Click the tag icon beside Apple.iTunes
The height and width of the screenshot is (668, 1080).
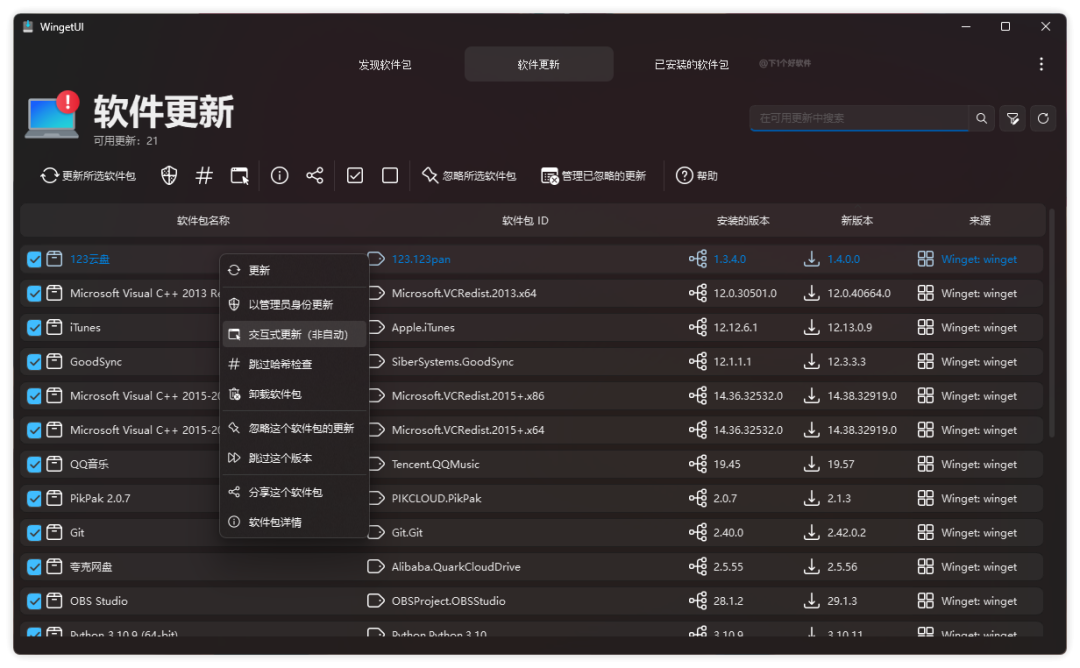point(375,327)
